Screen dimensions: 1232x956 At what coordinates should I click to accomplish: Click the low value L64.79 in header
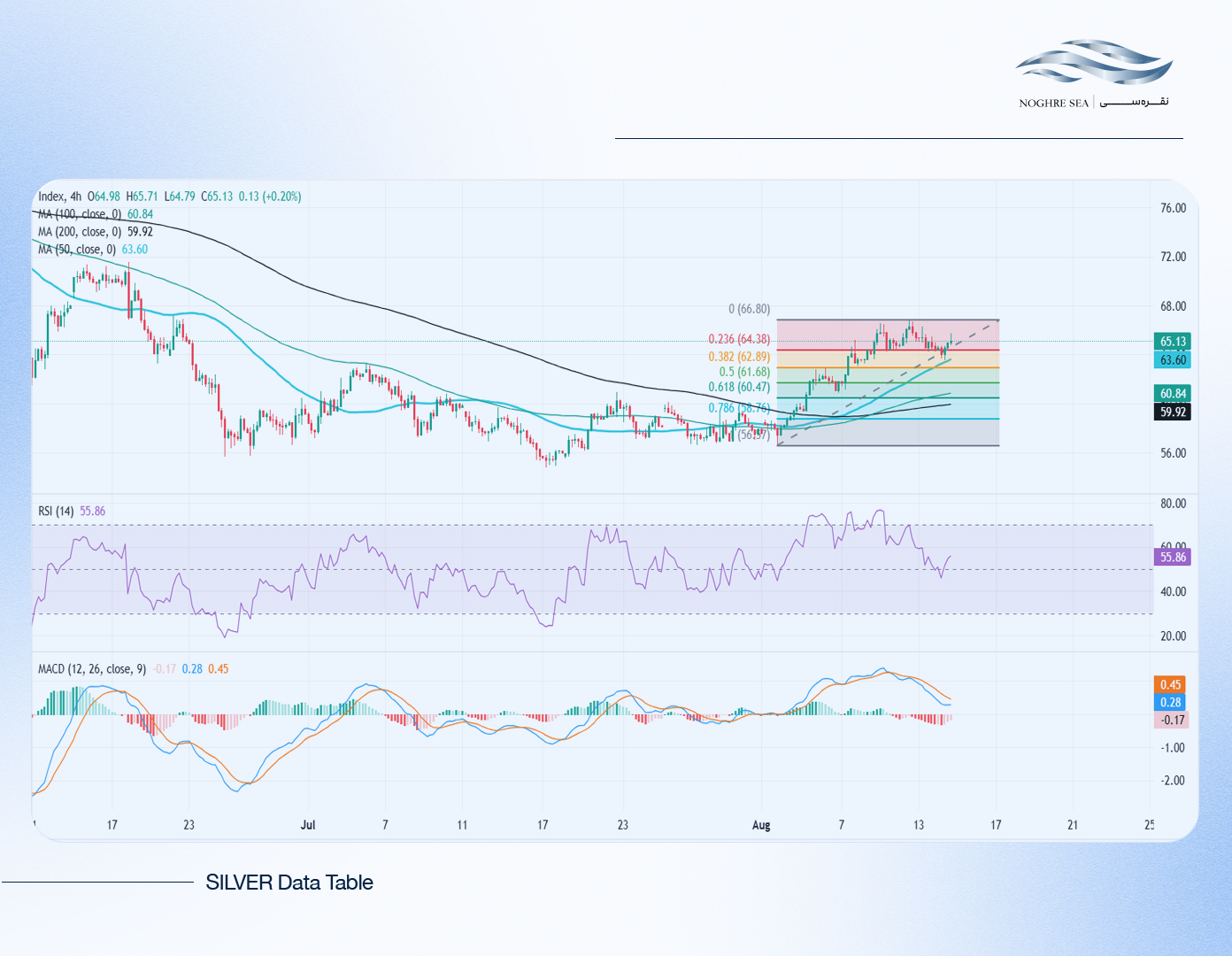[180, 197]
